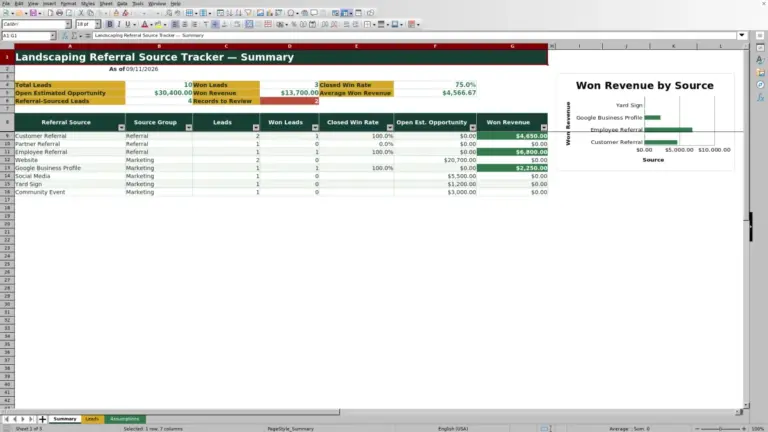
Task: Select the Won Revenue by Source chart
Action: pos(645,122)
